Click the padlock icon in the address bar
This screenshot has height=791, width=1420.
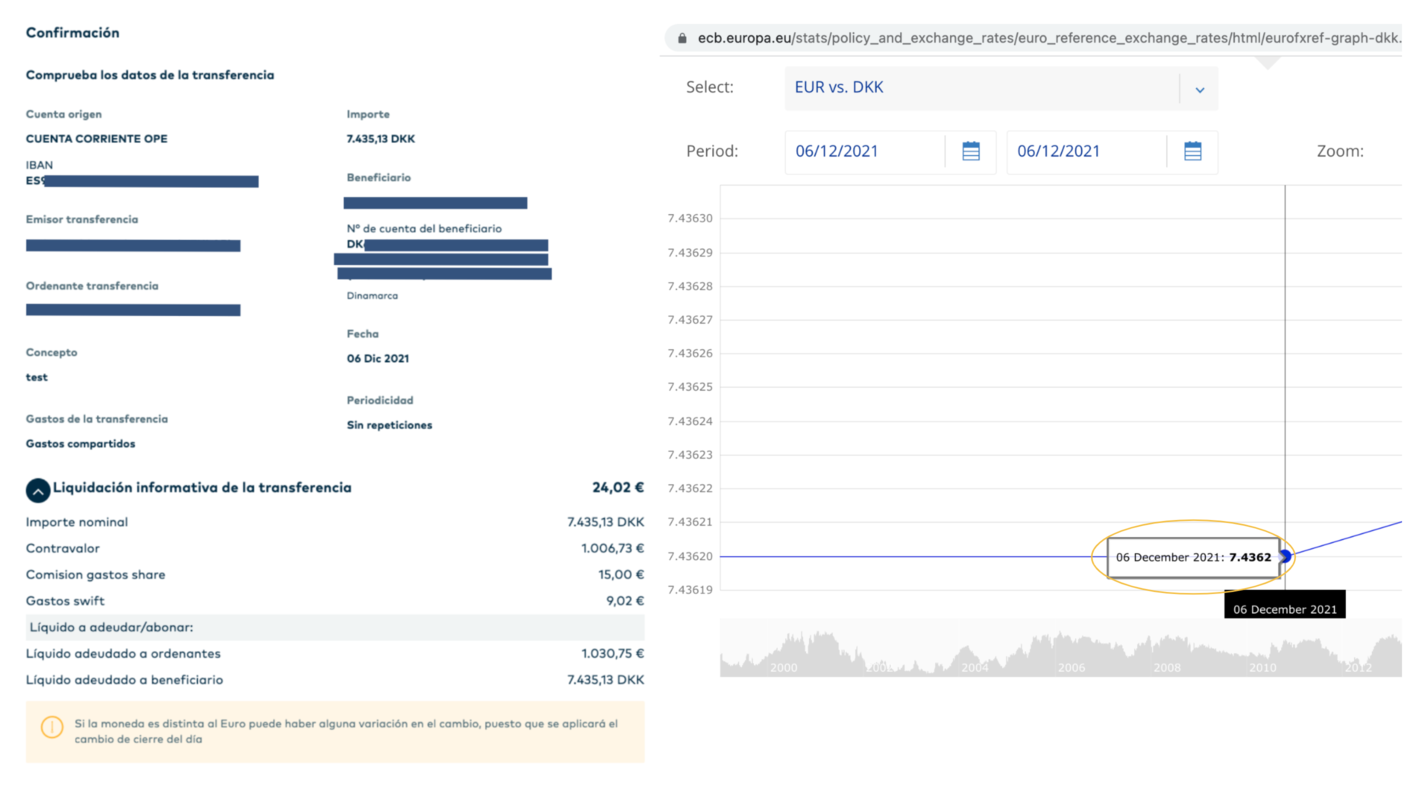coord(681,37)
